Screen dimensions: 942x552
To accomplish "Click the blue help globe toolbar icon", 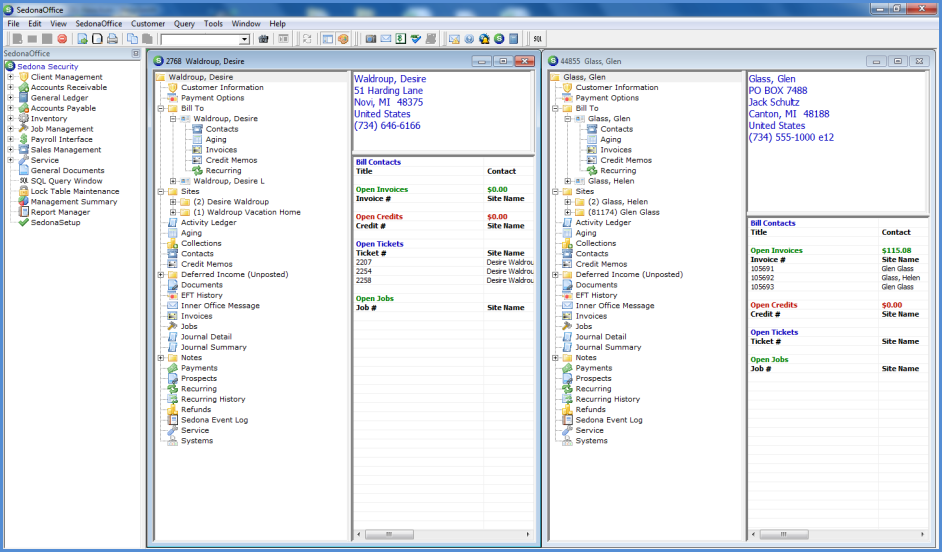I will [469, 39].
